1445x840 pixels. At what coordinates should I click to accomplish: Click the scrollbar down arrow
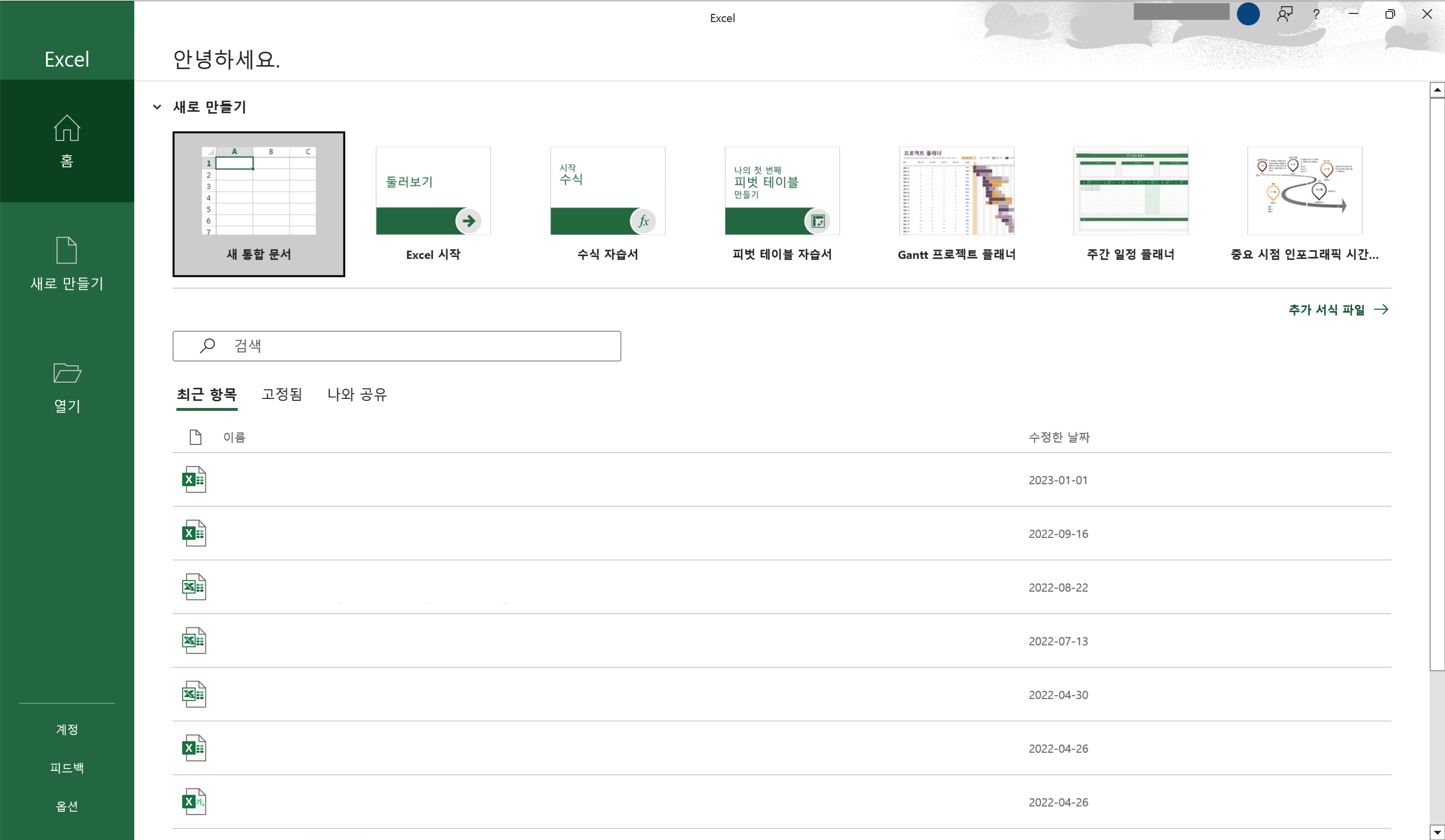click(1437, 831)
